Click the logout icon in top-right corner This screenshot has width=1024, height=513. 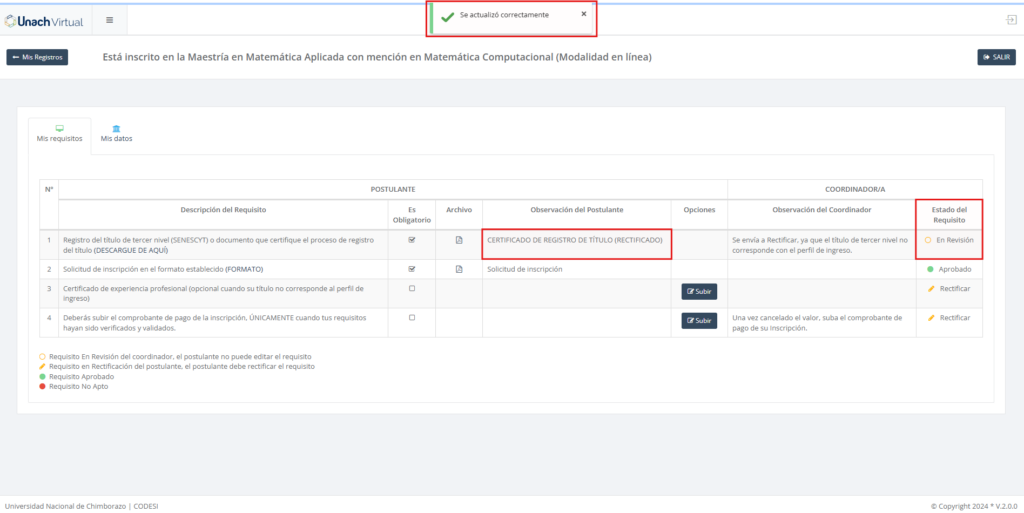point(1011,20)
